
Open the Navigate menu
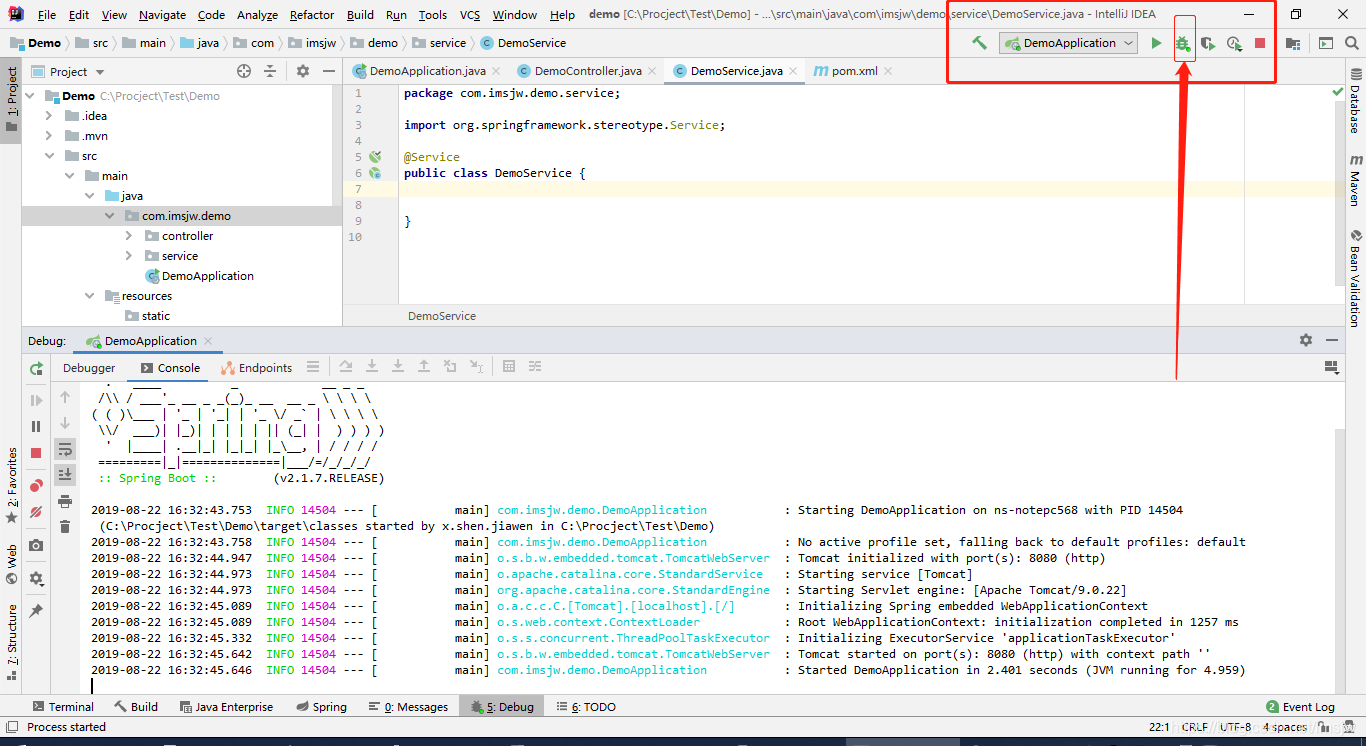click(x=162, y=15)
